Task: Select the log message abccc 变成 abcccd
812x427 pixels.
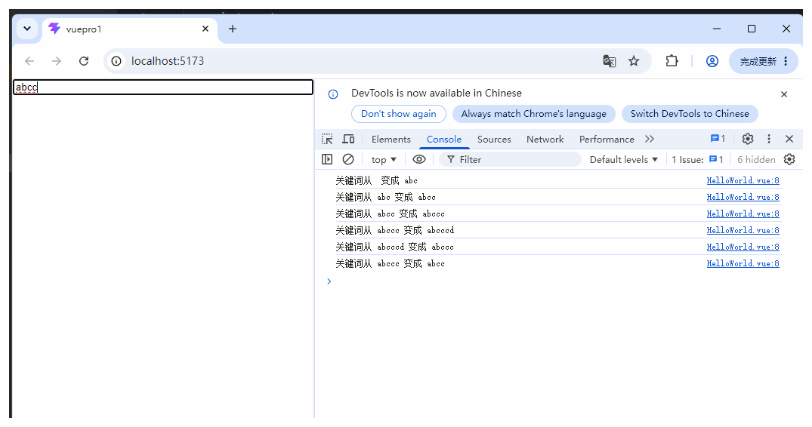Action: 395,230
